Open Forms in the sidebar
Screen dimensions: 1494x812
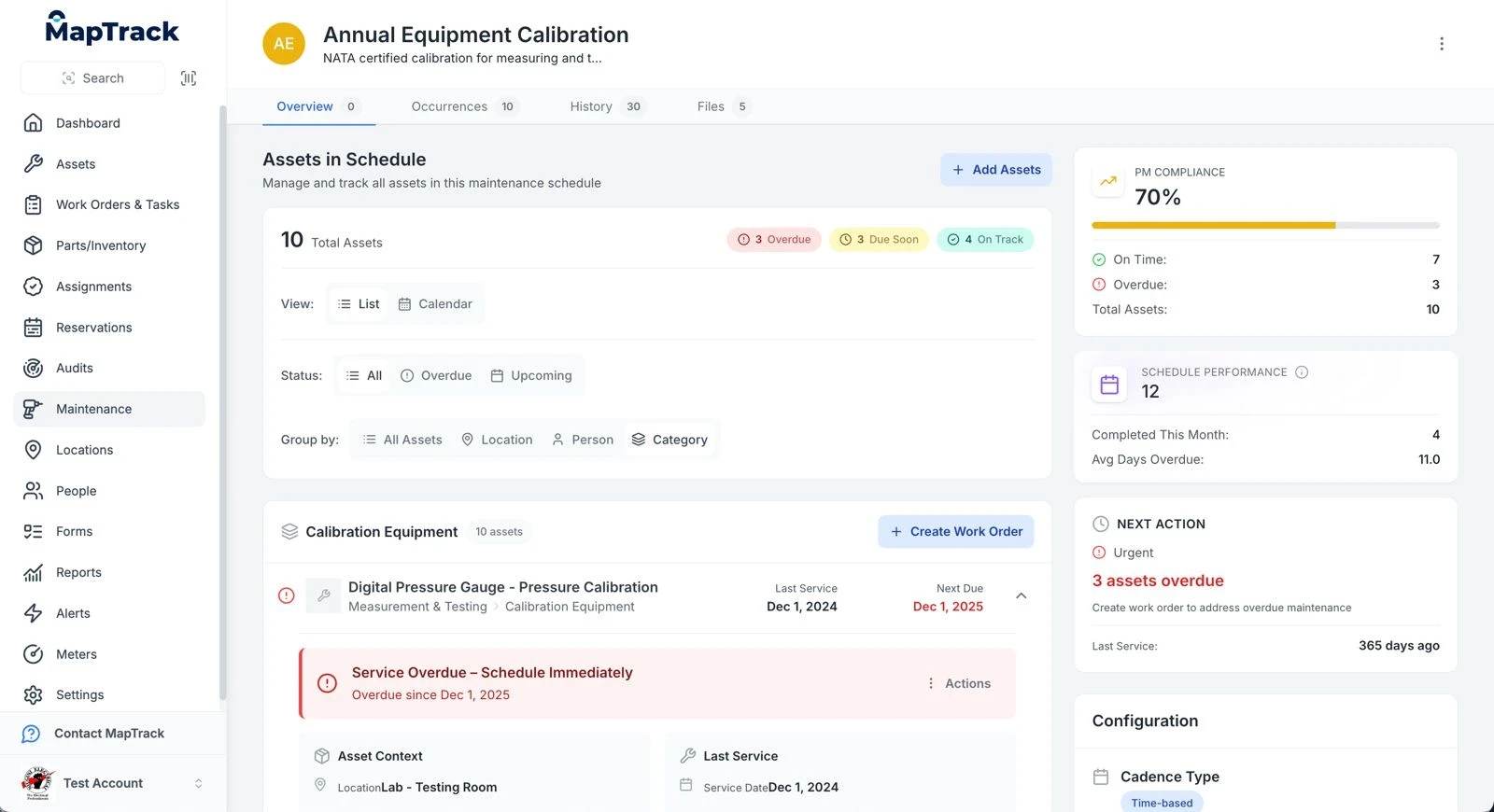click(110, 531)
